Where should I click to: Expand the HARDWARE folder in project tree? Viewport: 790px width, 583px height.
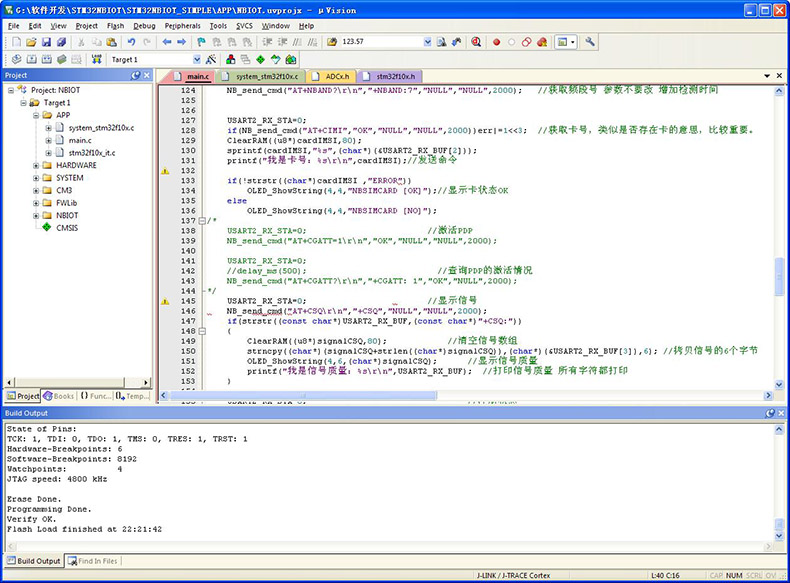35,165
